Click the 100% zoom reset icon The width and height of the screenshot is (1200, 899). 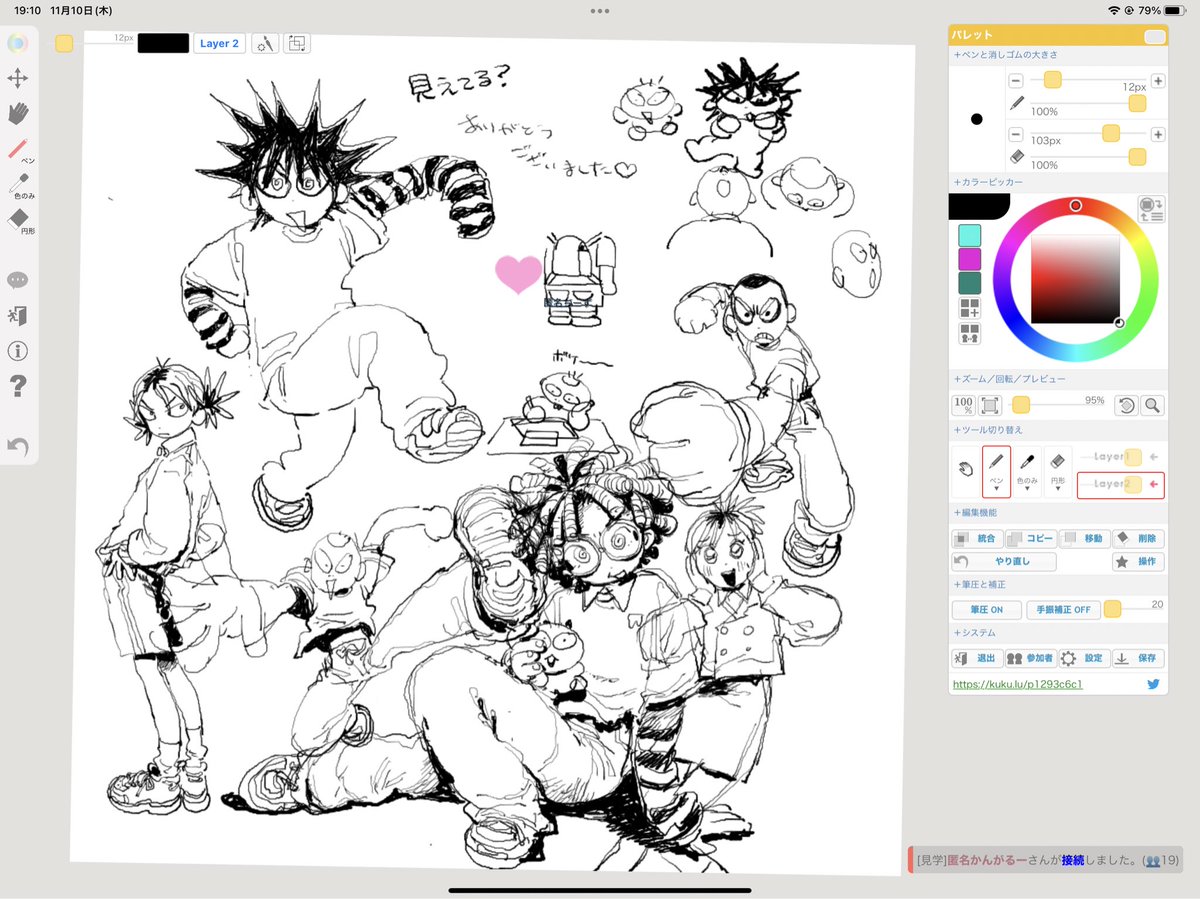pos(963,405)
